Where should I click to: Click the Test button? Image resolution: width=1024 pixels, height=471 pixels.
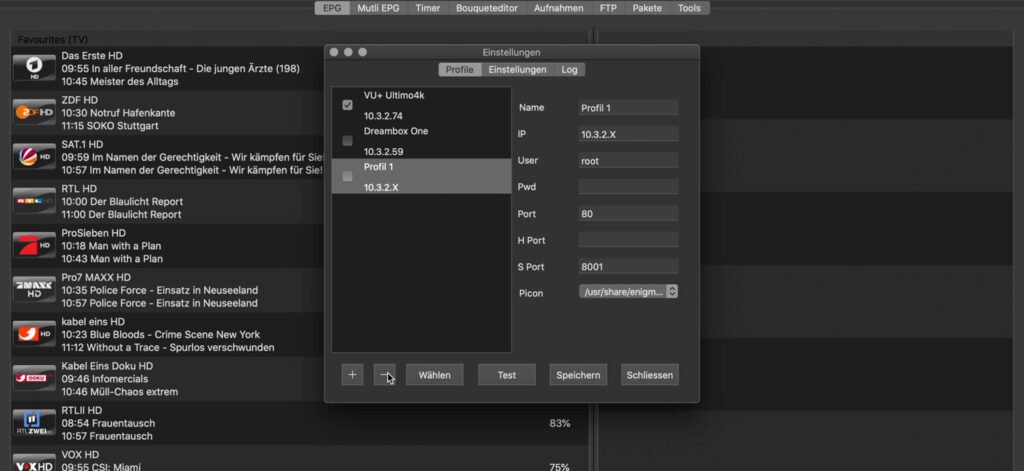507,375
